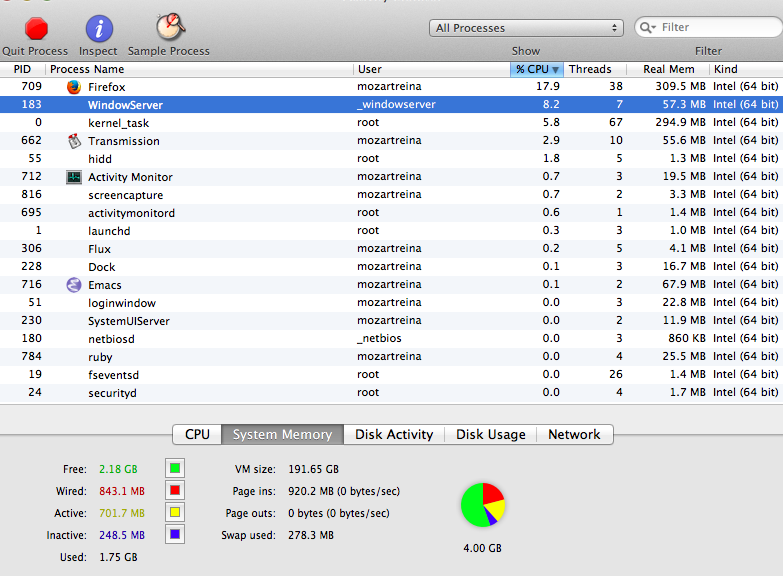Click the 860 KB memory value

[687, 338]
